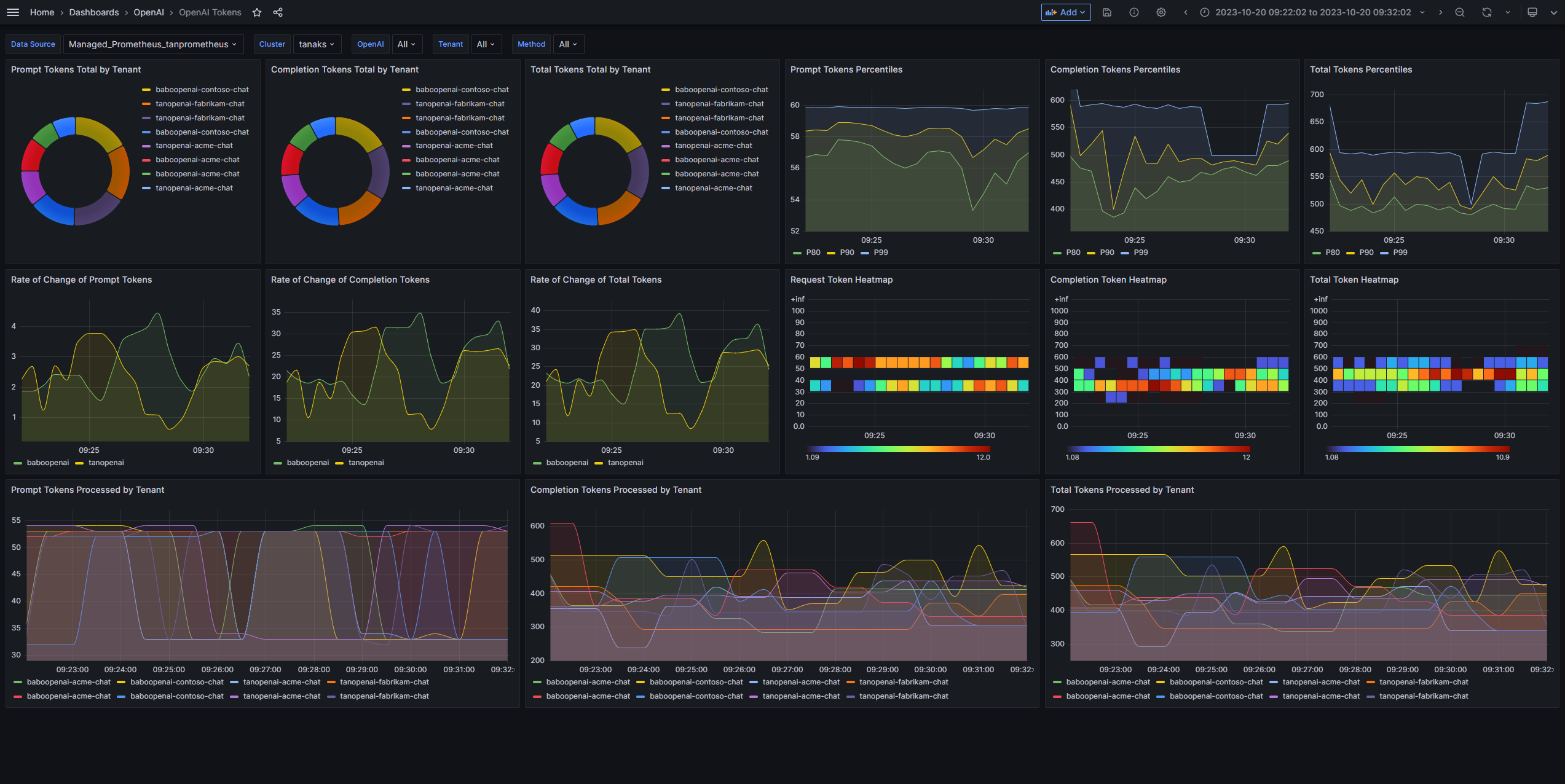The width and height of the screenshot is (1565, 784).
Task: Click the Add button
Action: click(x=1065, y=12)
